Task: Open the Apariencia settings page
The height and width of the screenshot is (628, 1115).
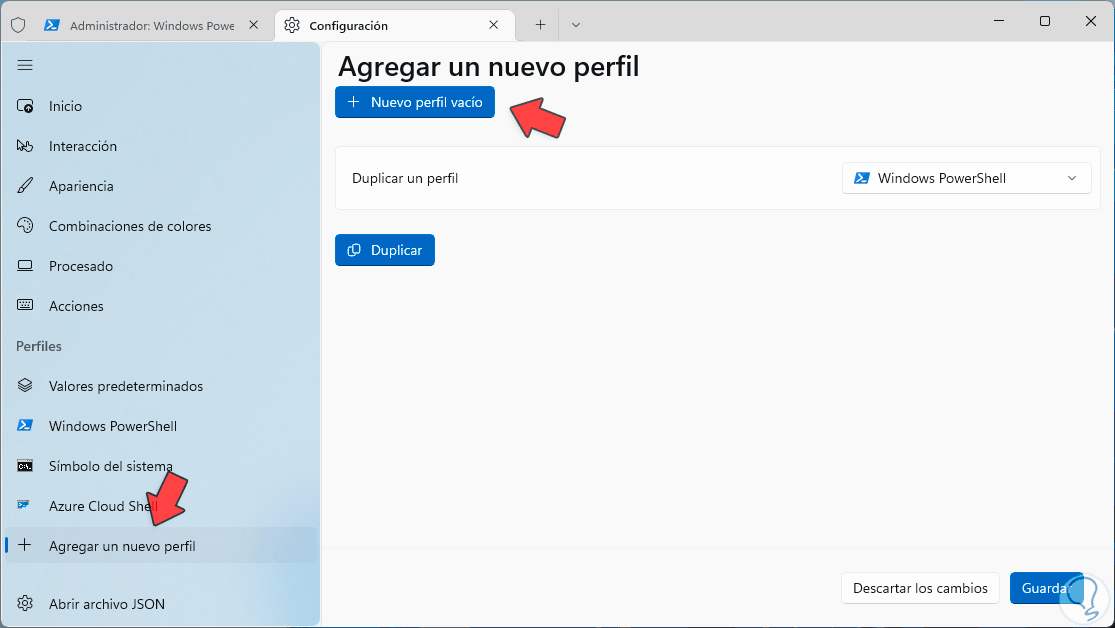Action: (x=161, y=186)
